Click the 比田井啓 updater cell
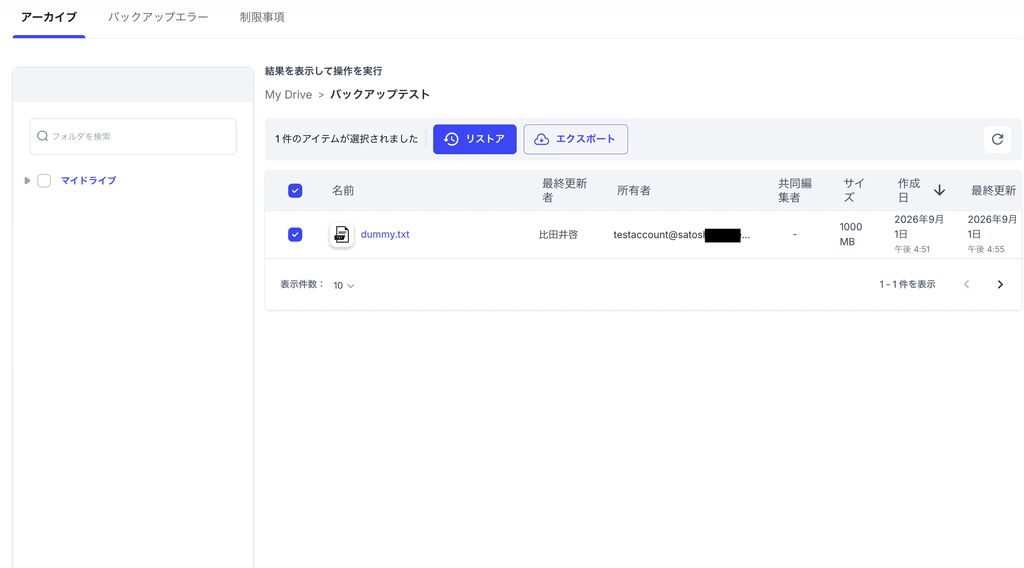This screenshot has width=1024, height=568. click(x=558, y=234)
